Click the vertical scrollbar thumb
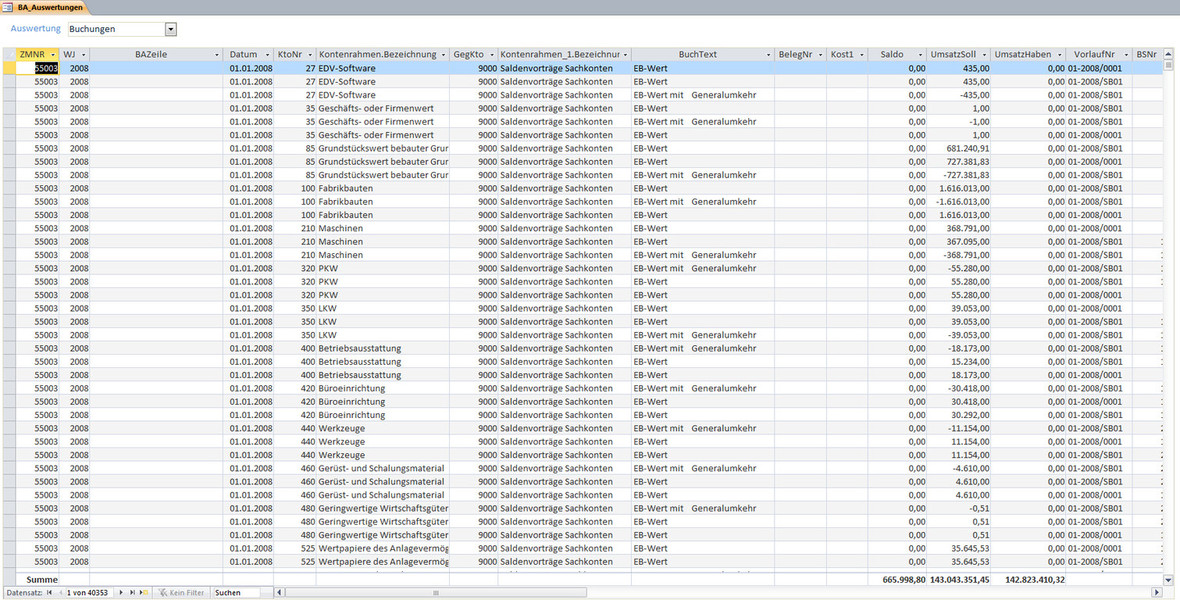Screen dimensions: 1180x600 1169,65
